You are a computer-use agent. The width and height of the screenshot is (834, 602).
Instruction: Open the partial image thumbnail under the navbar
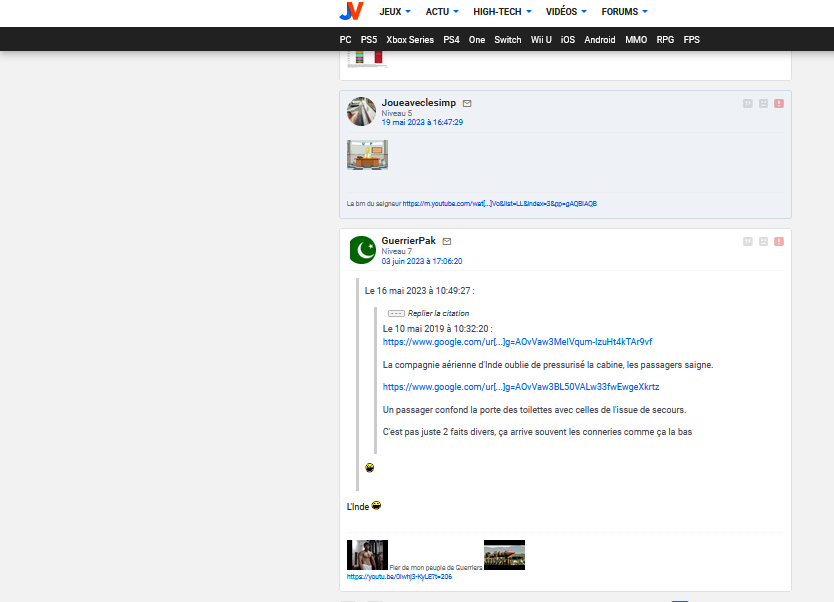point(368,59)
